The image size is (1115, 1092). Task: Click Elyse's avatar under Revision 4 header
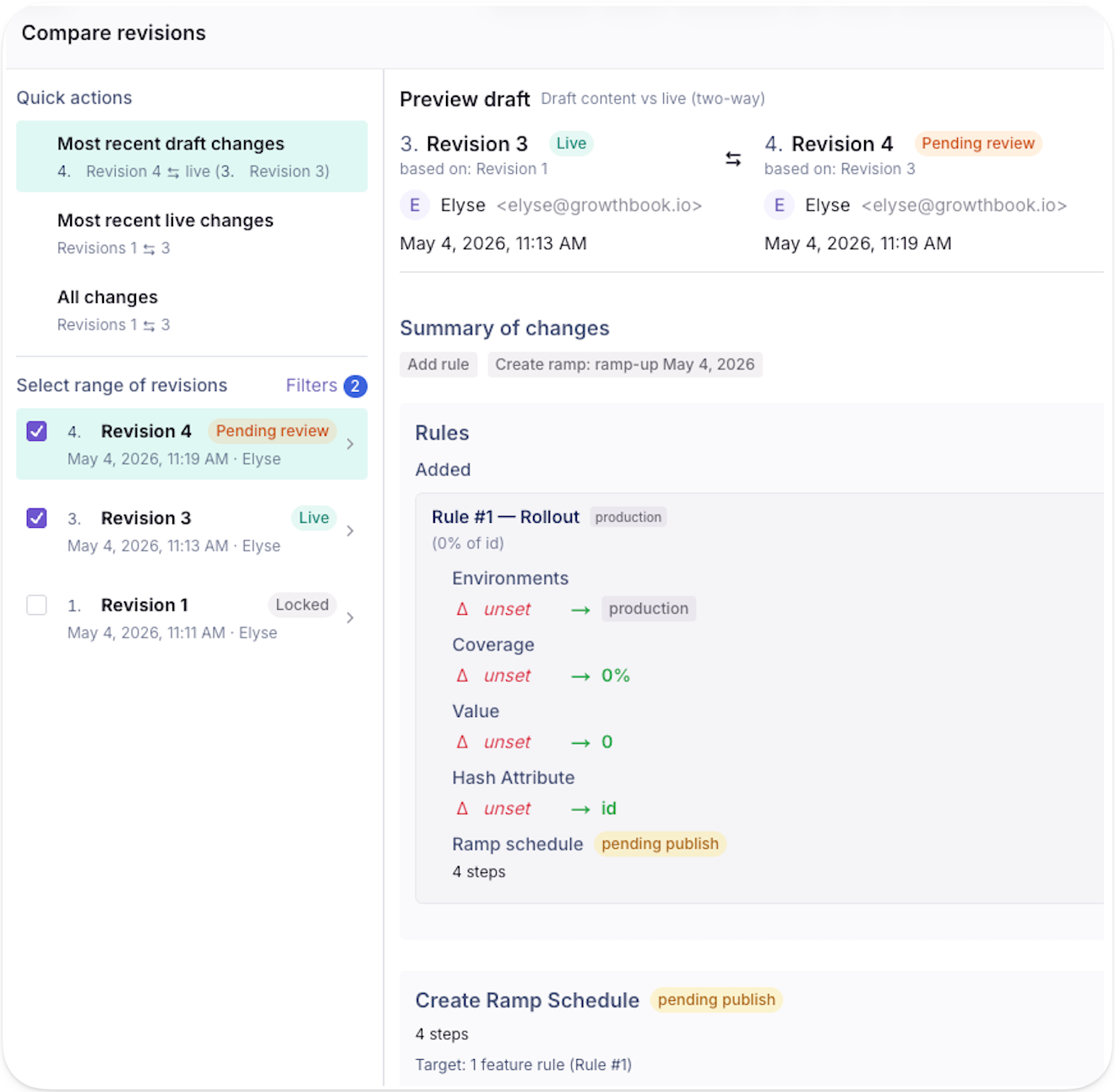coord(779,205)
